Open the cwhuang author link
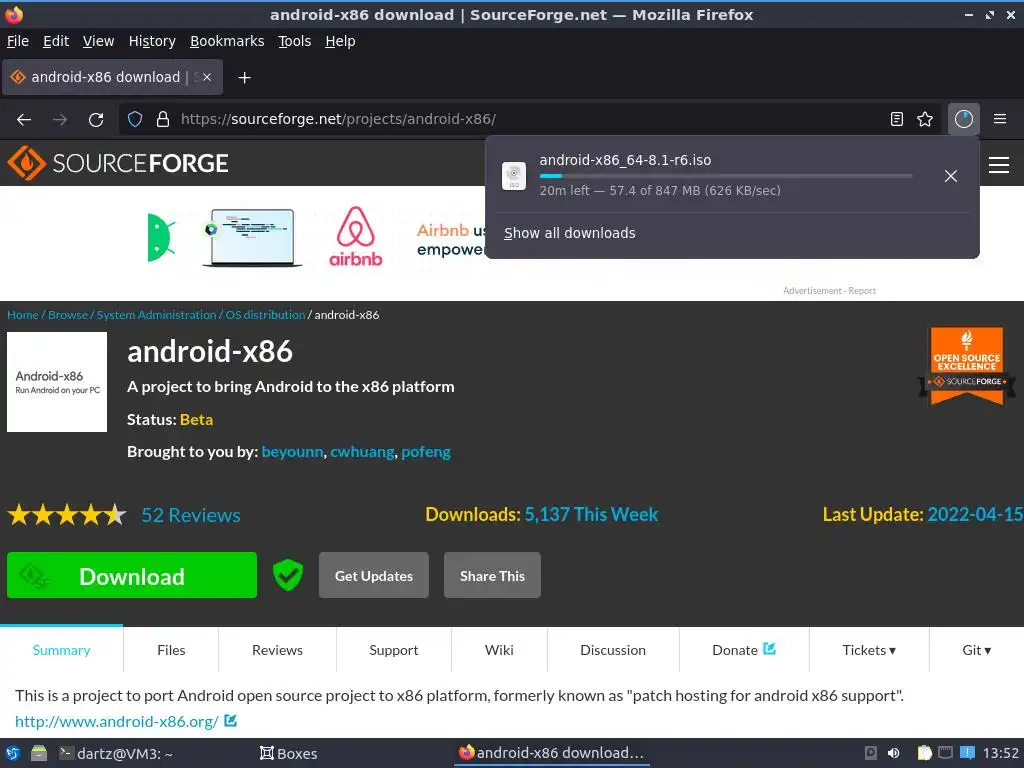The width and height of the screenshot is (1024, 768). (362, 452)
